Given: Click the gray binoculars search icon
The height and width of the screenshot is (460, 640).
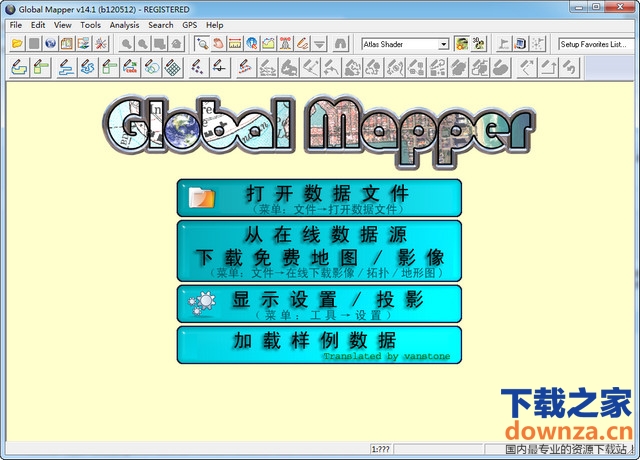Looking at the screenshot, I should 340,43.
